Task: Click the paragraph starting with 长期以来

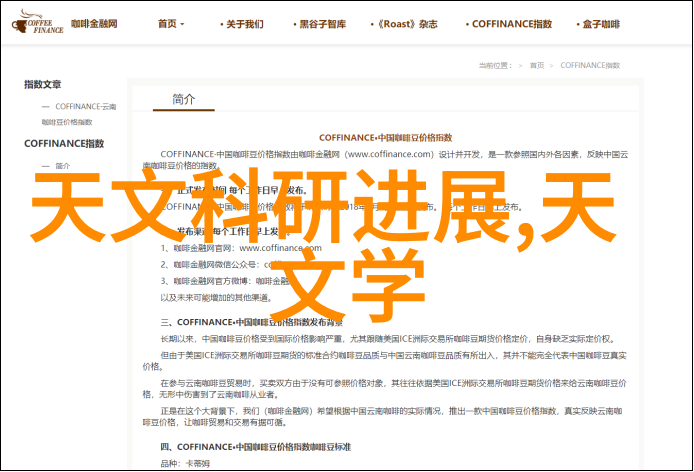Action: coord(387,339)
